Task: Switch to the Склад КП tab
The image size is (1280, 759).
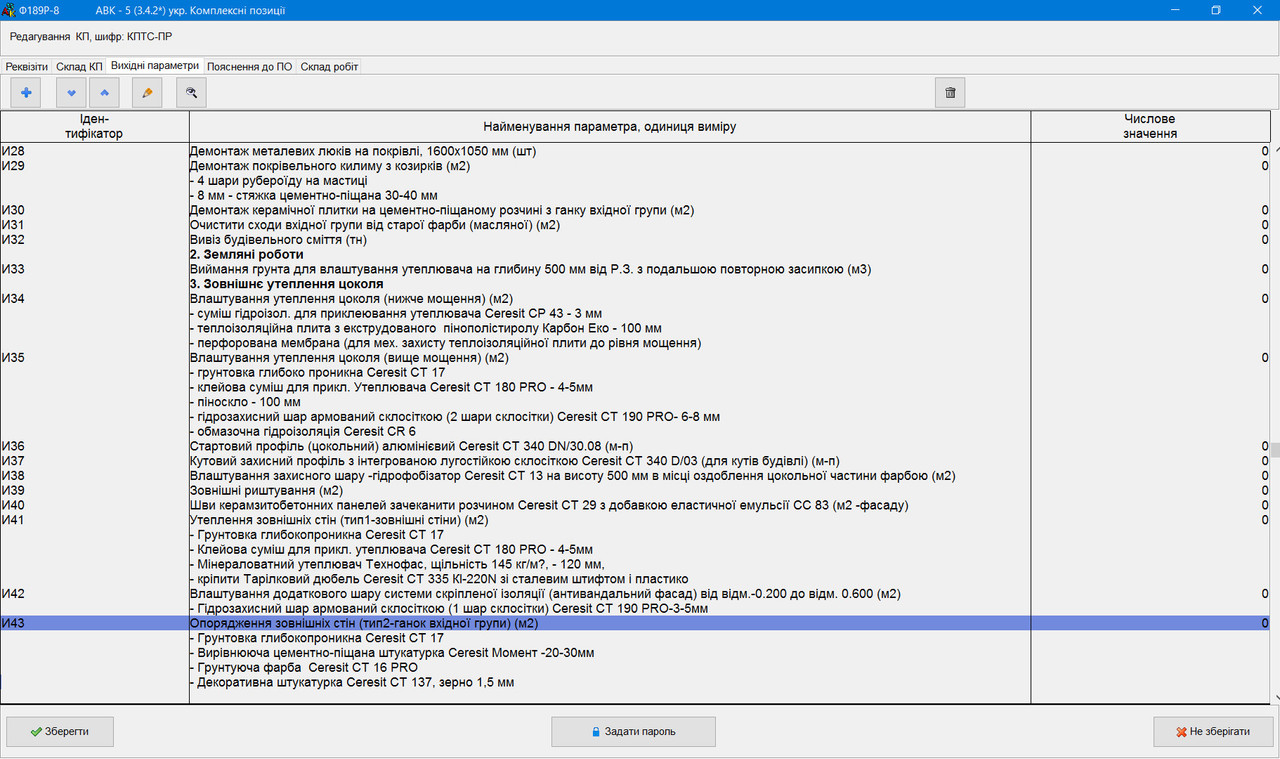Action: click(79, 66)
